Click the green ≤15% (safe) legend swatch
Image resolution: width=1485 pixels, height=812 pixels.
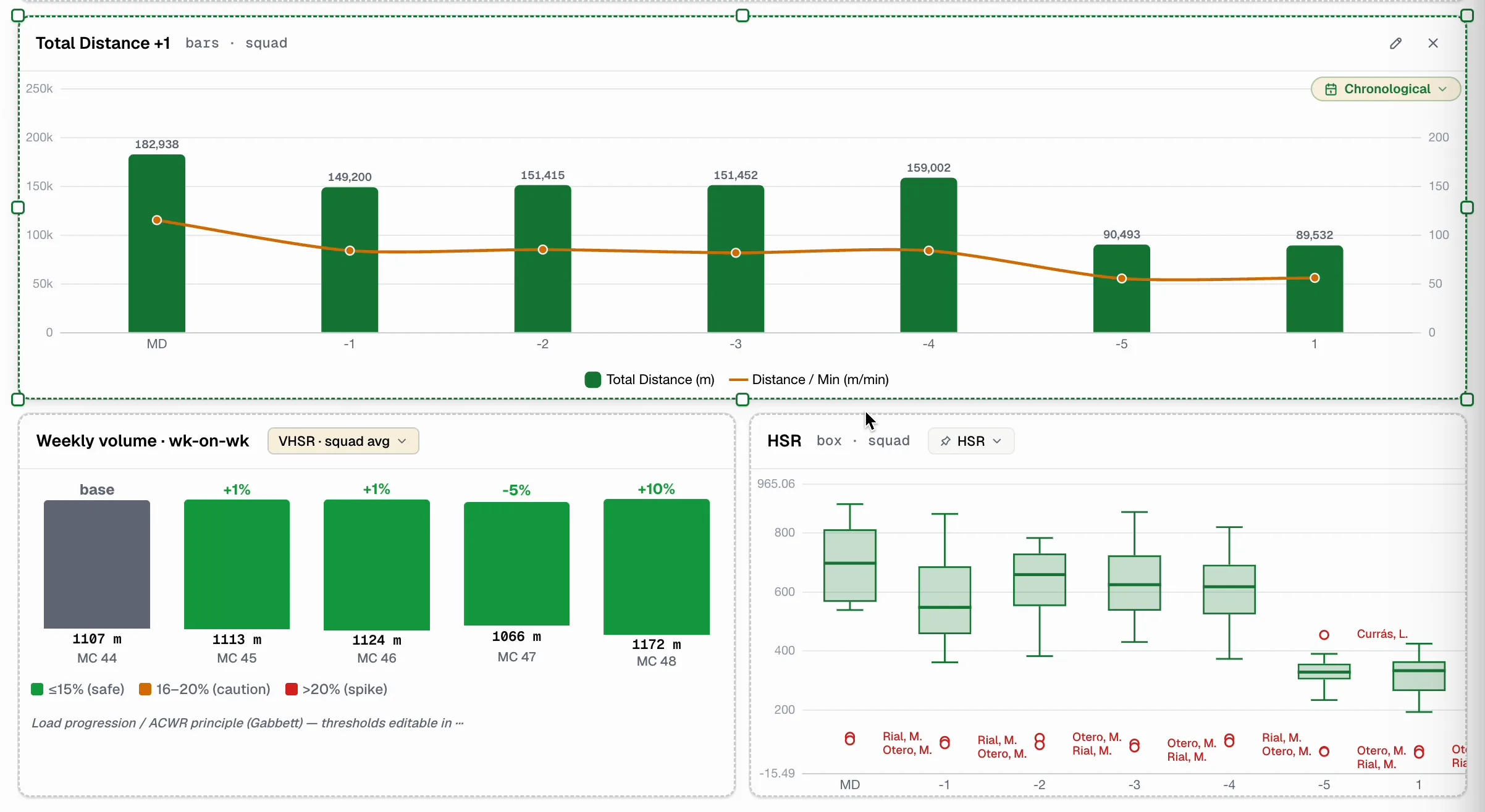pos(37,689)
